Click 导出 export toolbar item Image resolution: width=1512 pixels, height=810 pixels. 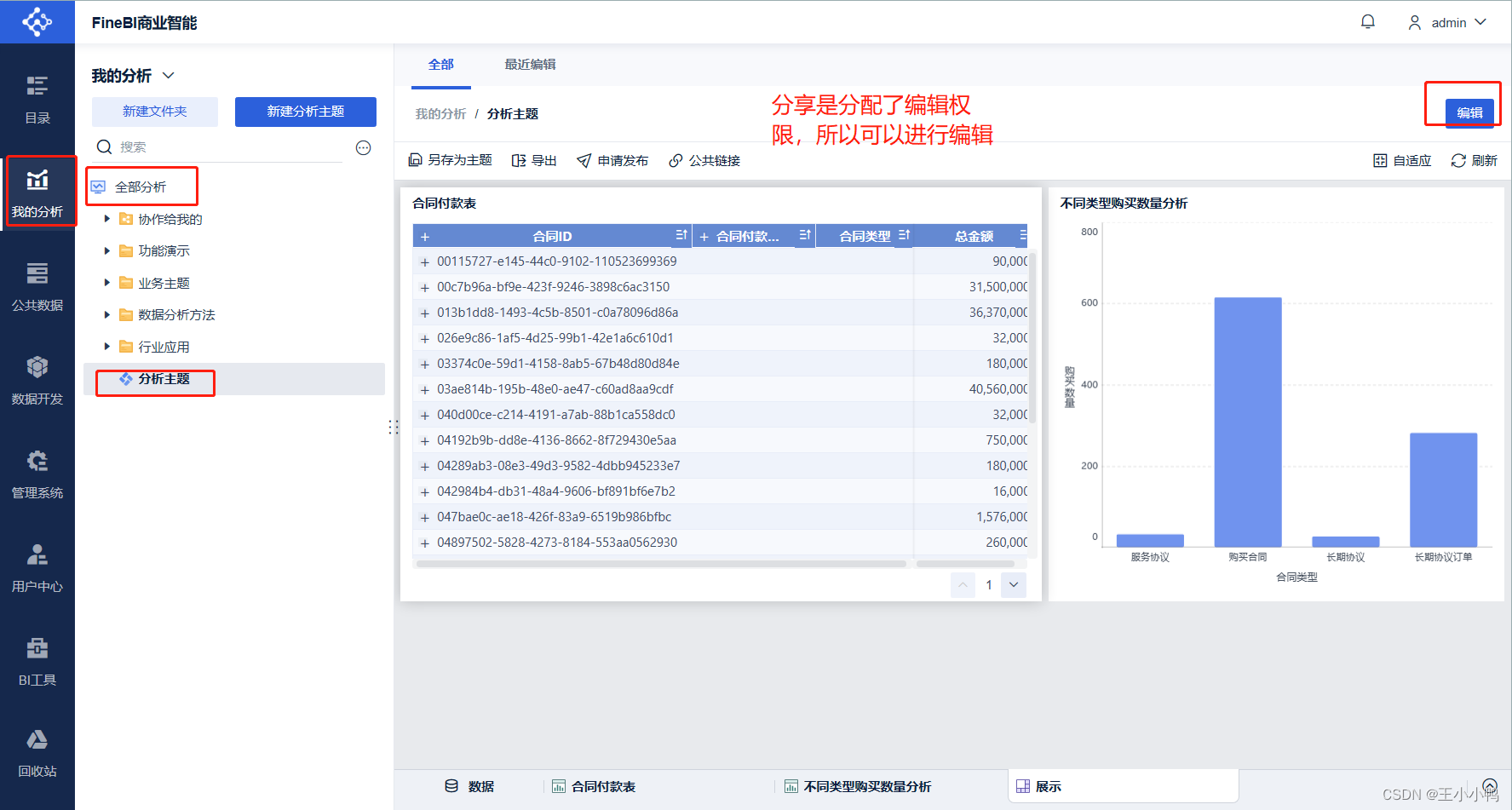(534, 160)
